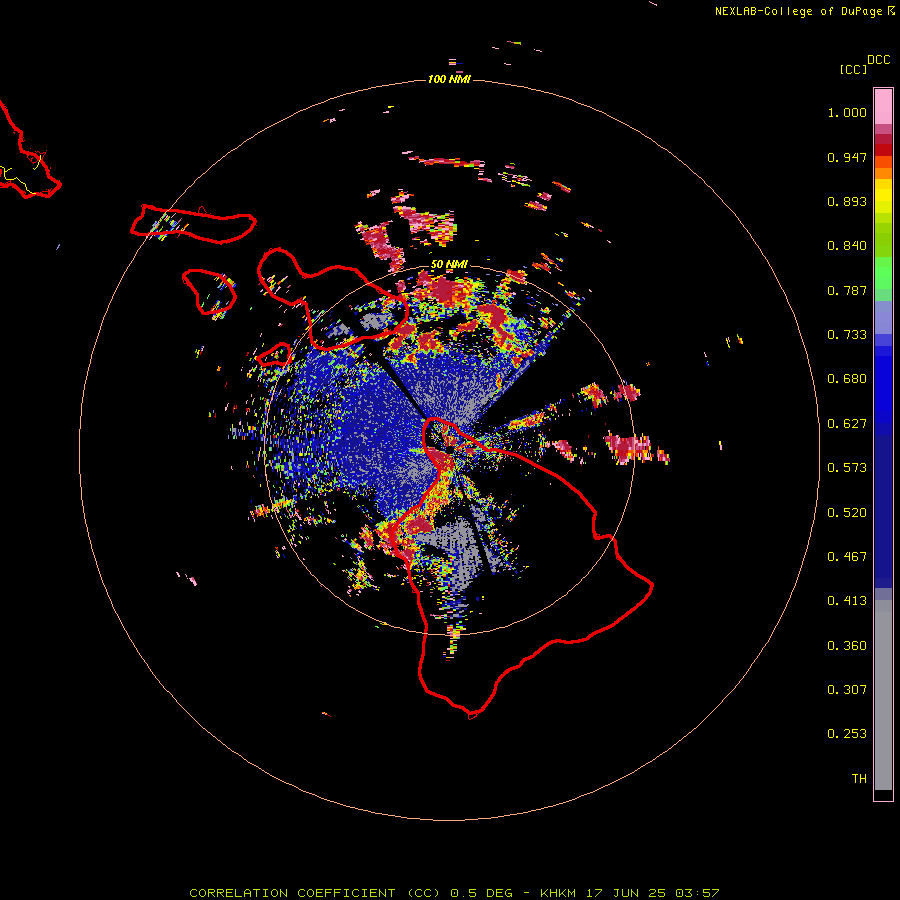
Task: Click the 0.733 color scale value
Action: (847, 335)
